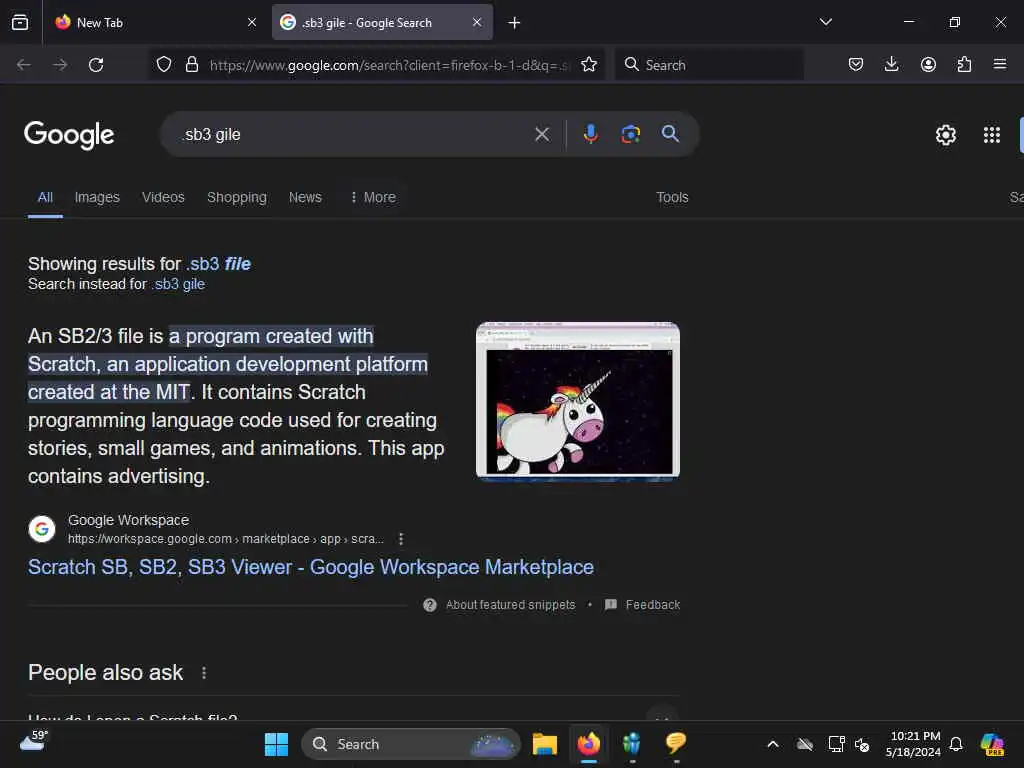
Task: Clear the Google search query
Action: pyautogui.click(x=542, y=135)
